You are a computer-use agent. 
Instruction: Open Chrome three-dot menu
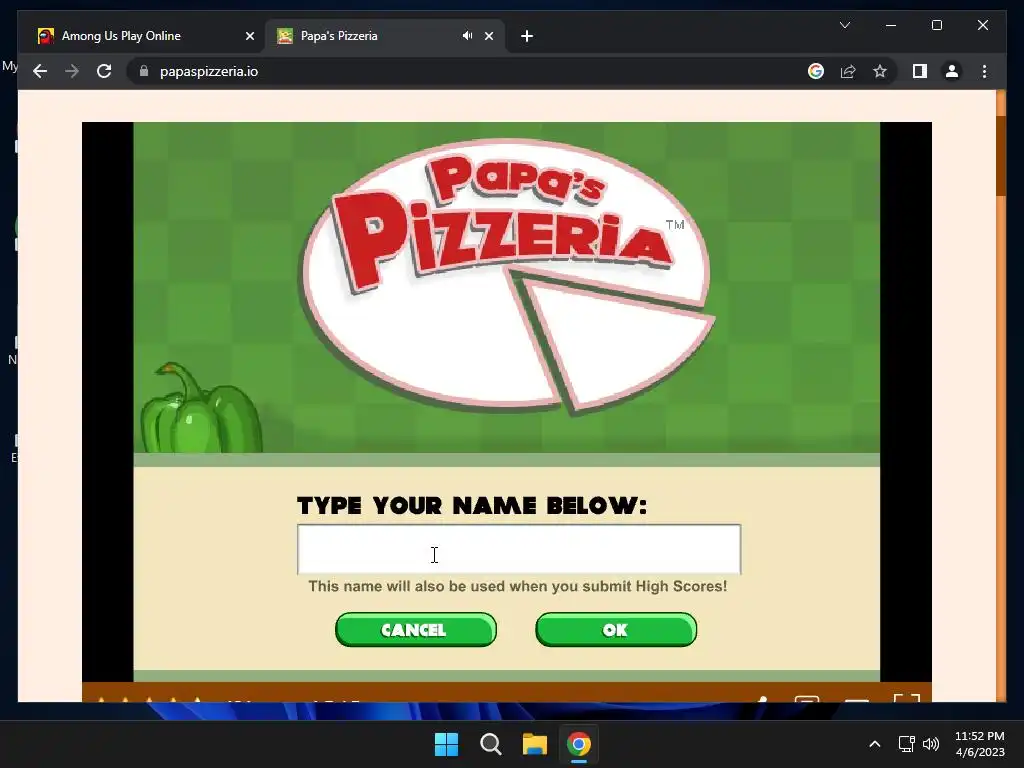[x=984, y=71]
